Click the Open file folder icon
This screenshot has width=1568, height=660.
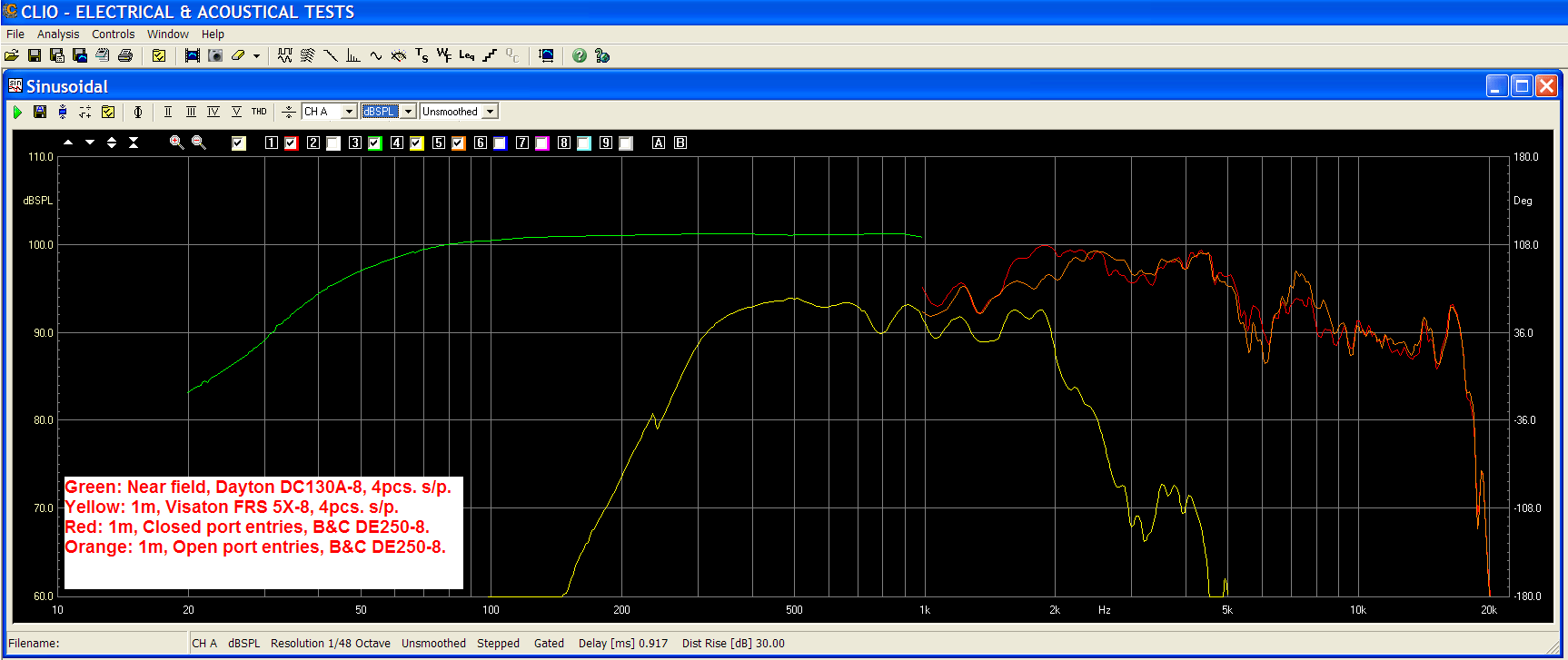click(x=12, y=55)
